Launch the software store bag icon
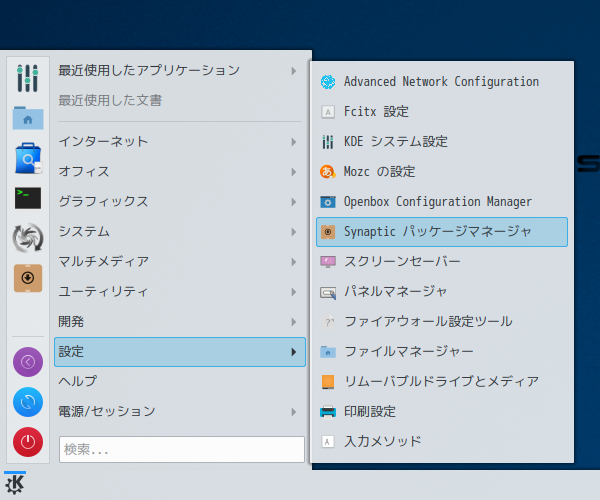The width and height of the screenshot is (600, 500). click(28, 158)
